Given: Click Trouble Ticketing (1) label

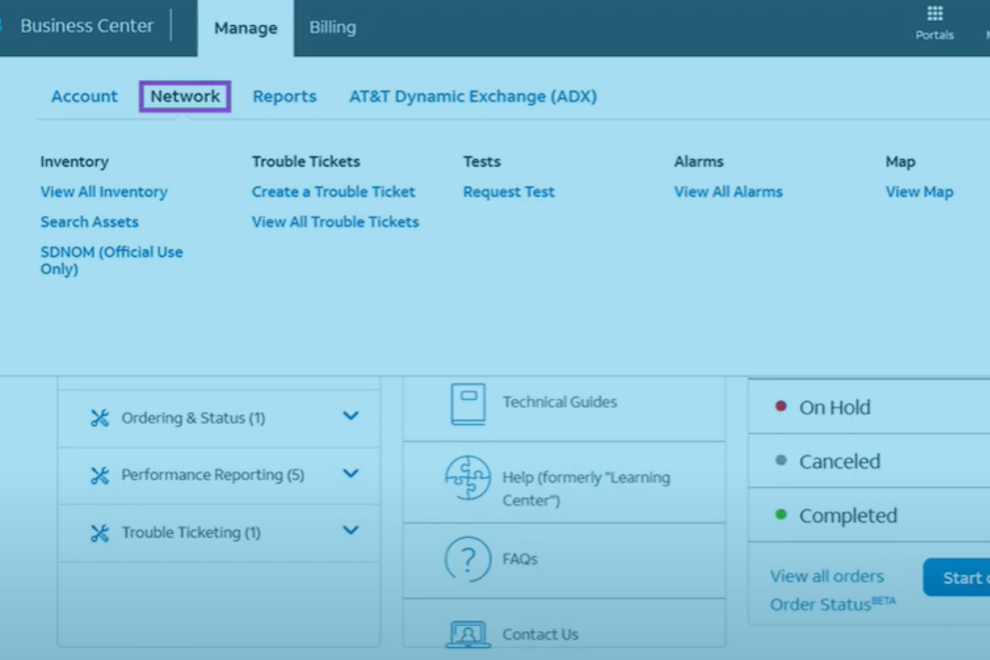Looking at the screenshot, I should (x=191, y=533).
